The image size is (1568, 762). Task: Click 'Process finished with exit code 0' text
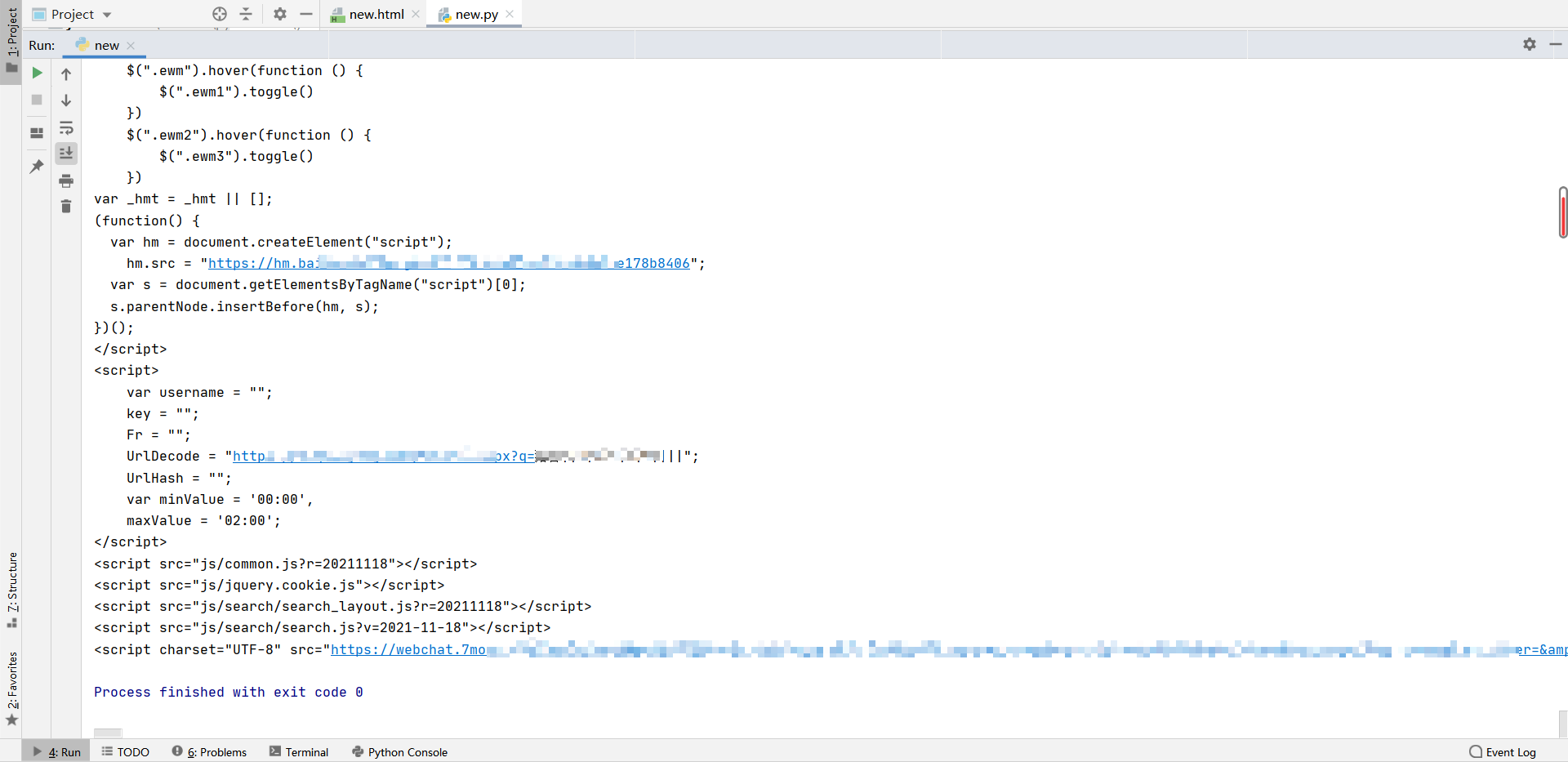click(229, 692)
